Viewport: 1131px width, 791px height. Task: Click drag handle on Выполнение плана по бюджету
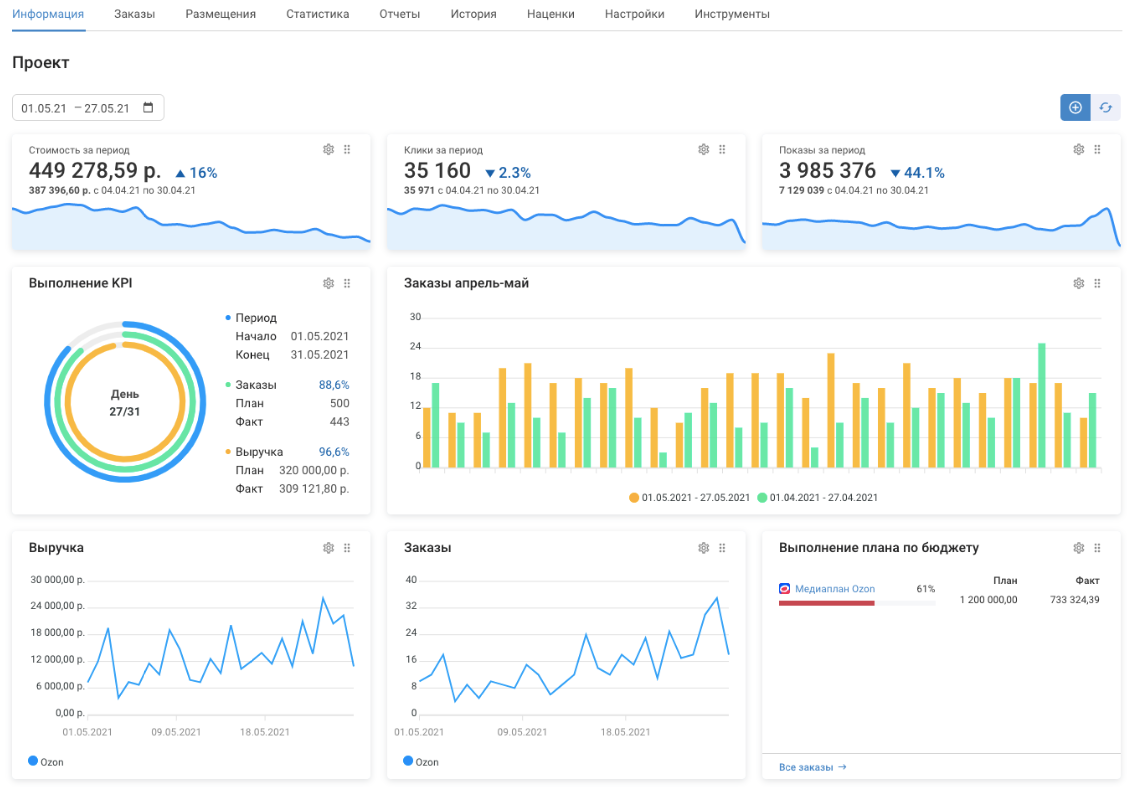pos(1097,548)
